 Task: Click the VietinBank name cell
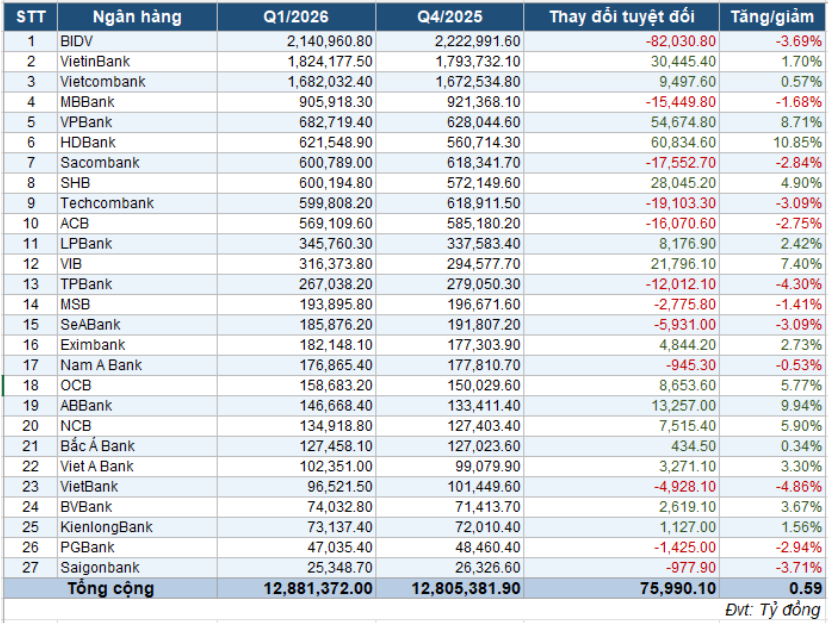point(137,62)
